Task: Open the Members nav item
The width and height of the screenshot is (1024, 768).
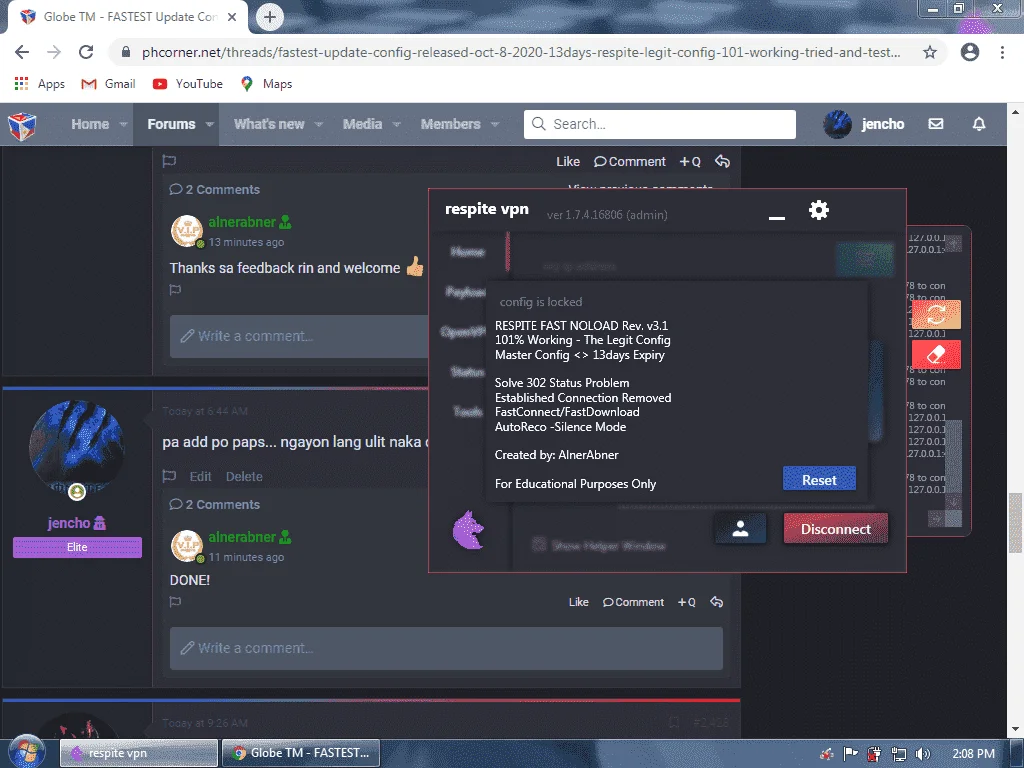Action: pos(450,124)
